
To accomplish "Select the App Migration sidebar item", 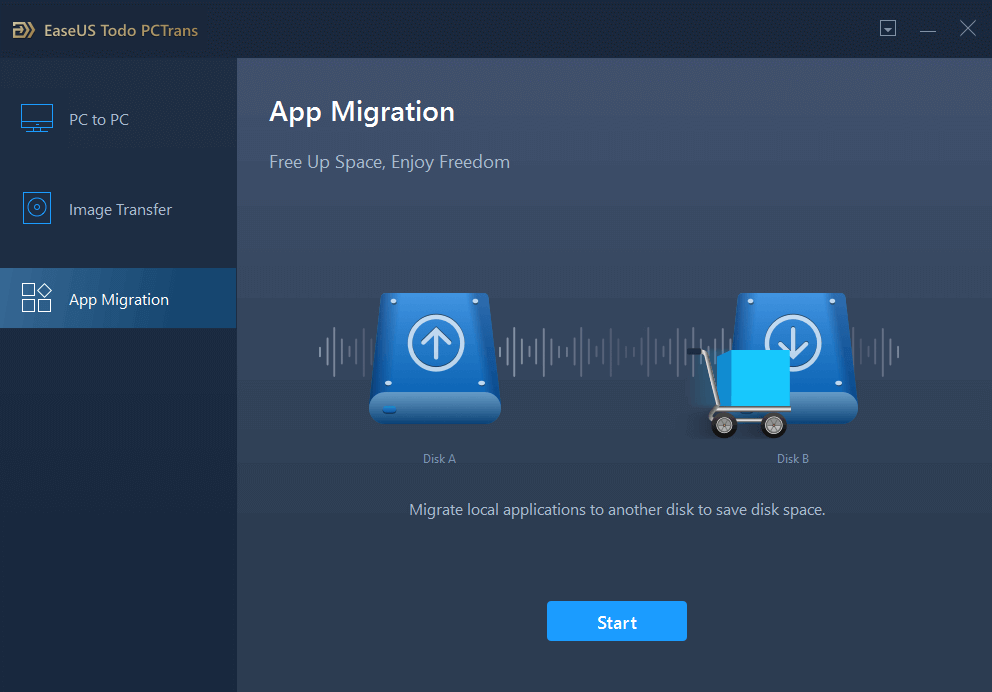I will (118, 298).
